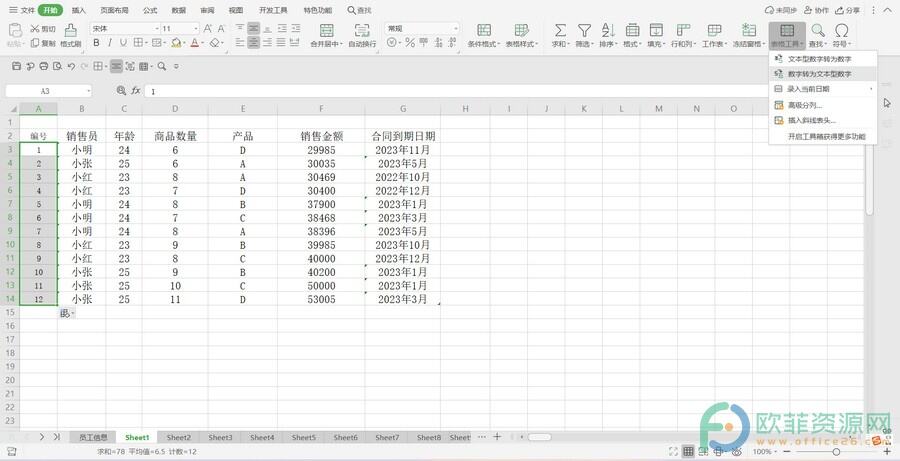Click the Find (查找) magnifier ribbon icon
The height and width of the screenshot is (461, 900).
pyautogui.click(x=818, y=30)
